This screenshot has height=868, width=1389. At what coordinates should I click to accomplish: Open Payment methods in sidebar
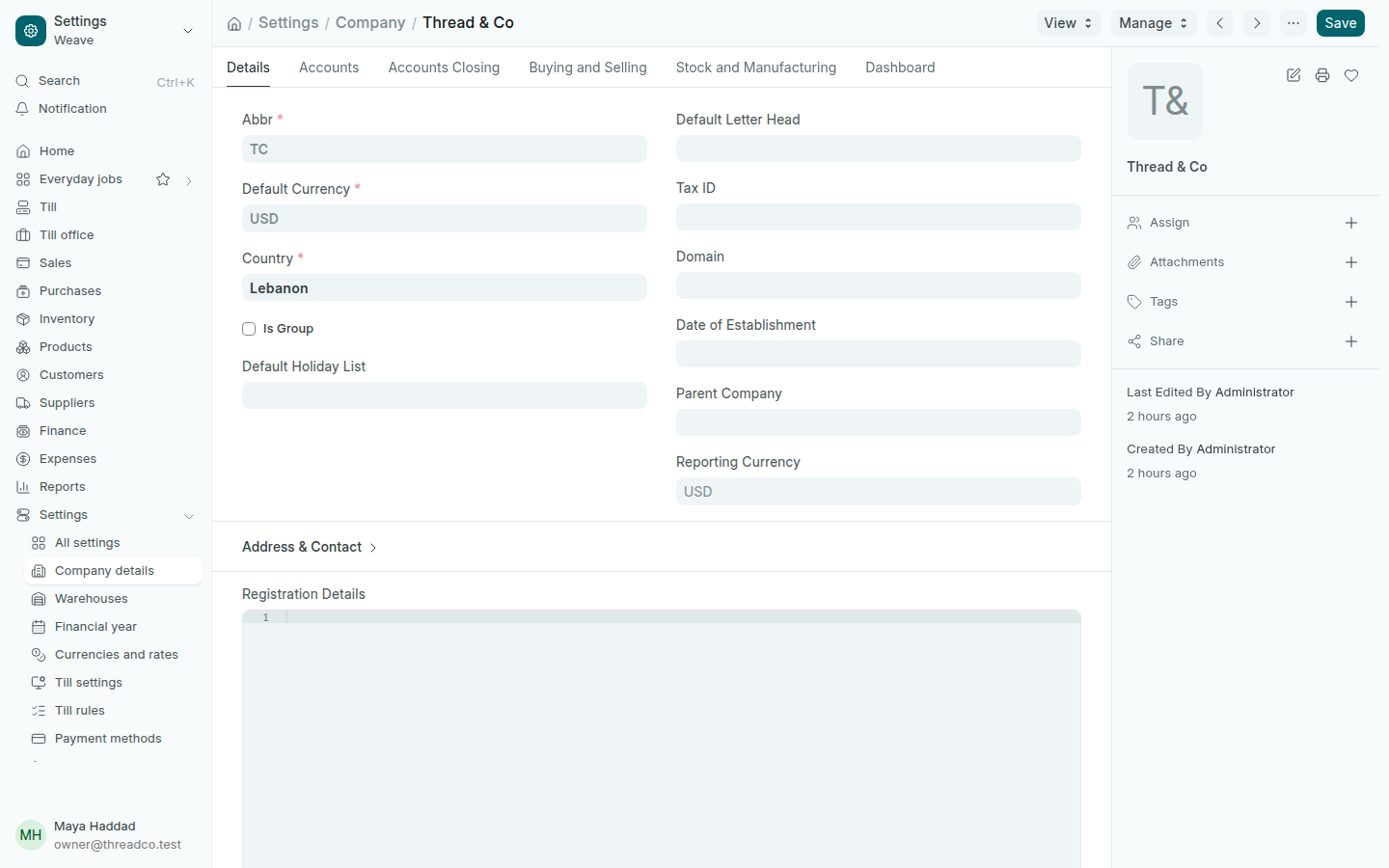[113, 739]
